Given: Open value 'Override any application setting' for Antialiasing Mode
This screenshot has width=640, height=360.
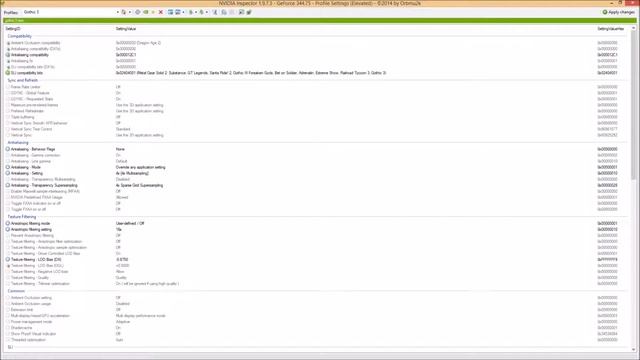Looking at the screenshot, I should point(140,167).
